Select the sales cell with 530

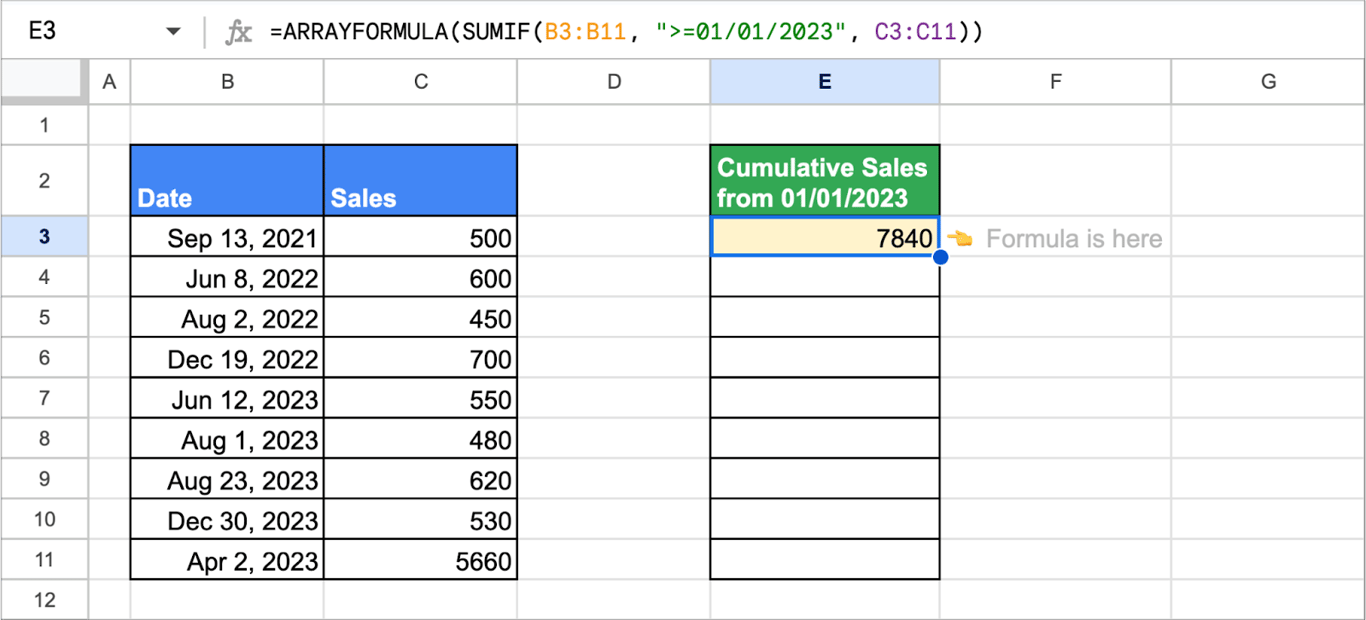click(421, 519)
